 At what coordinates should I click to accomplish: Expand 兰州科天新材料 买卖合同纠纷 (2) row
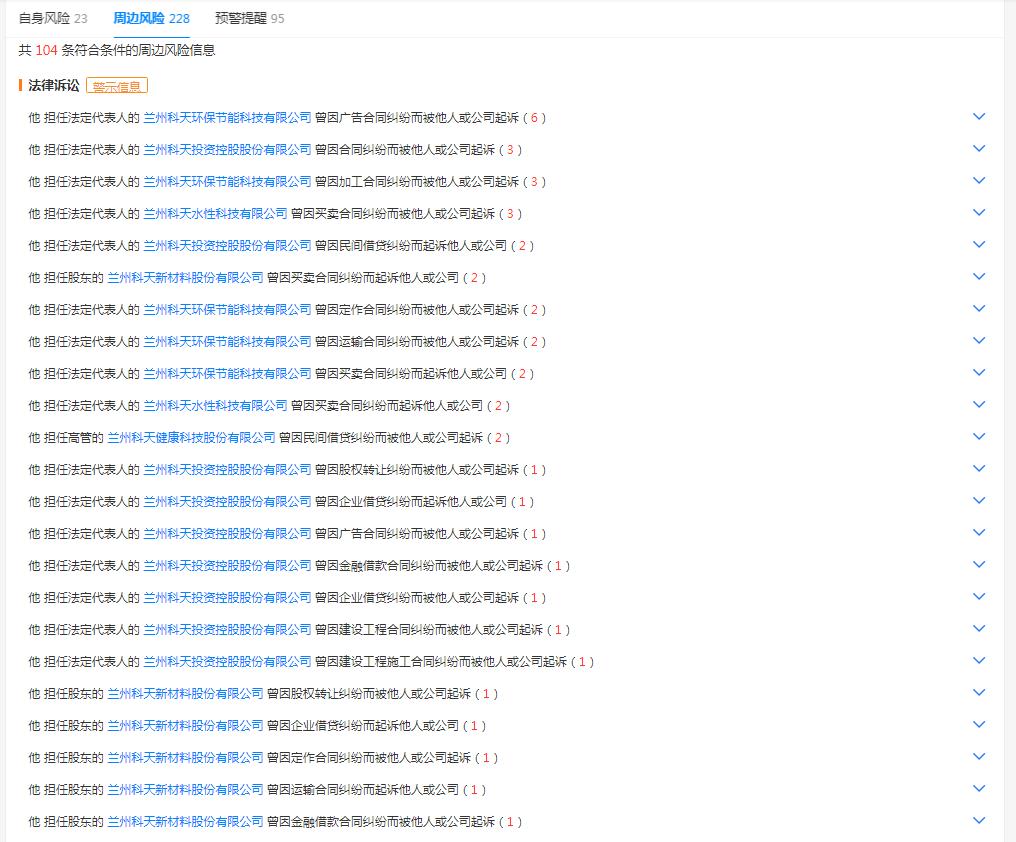979,277
